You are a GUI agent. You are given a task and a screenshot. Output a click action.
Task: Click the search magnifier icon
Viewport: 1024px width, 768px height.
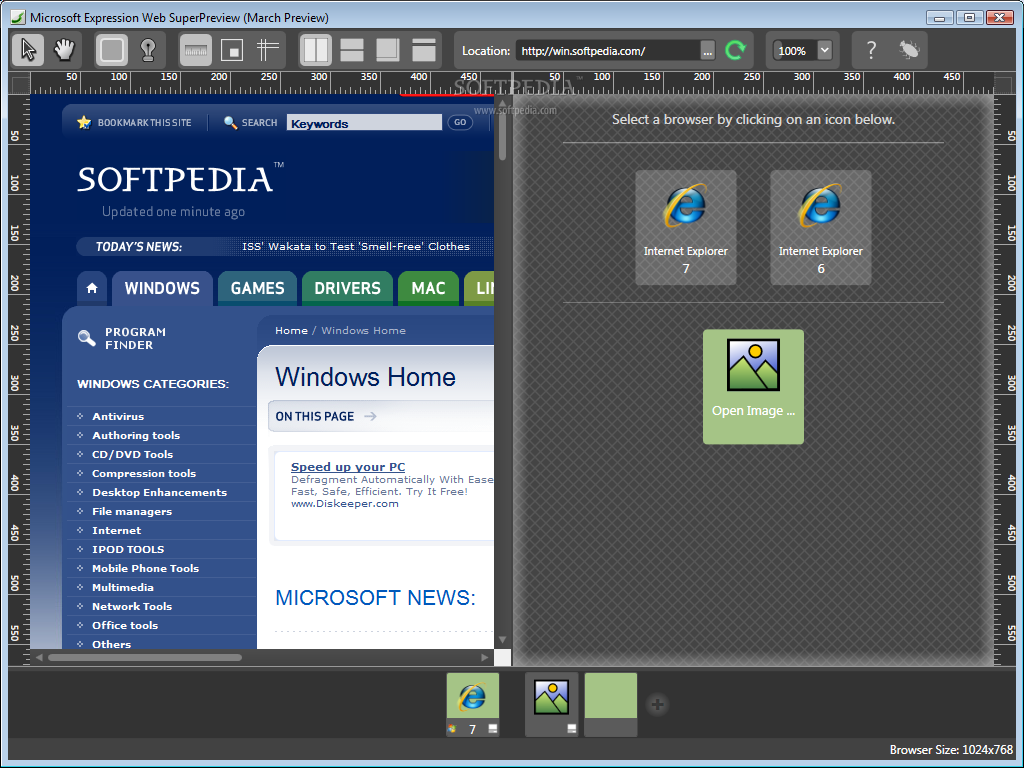230,122
